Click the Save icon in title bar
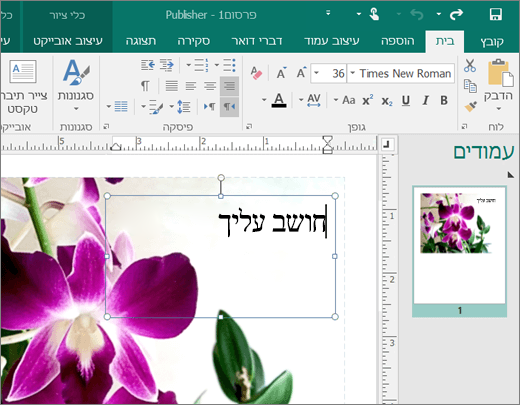 (x=495, y=15)
